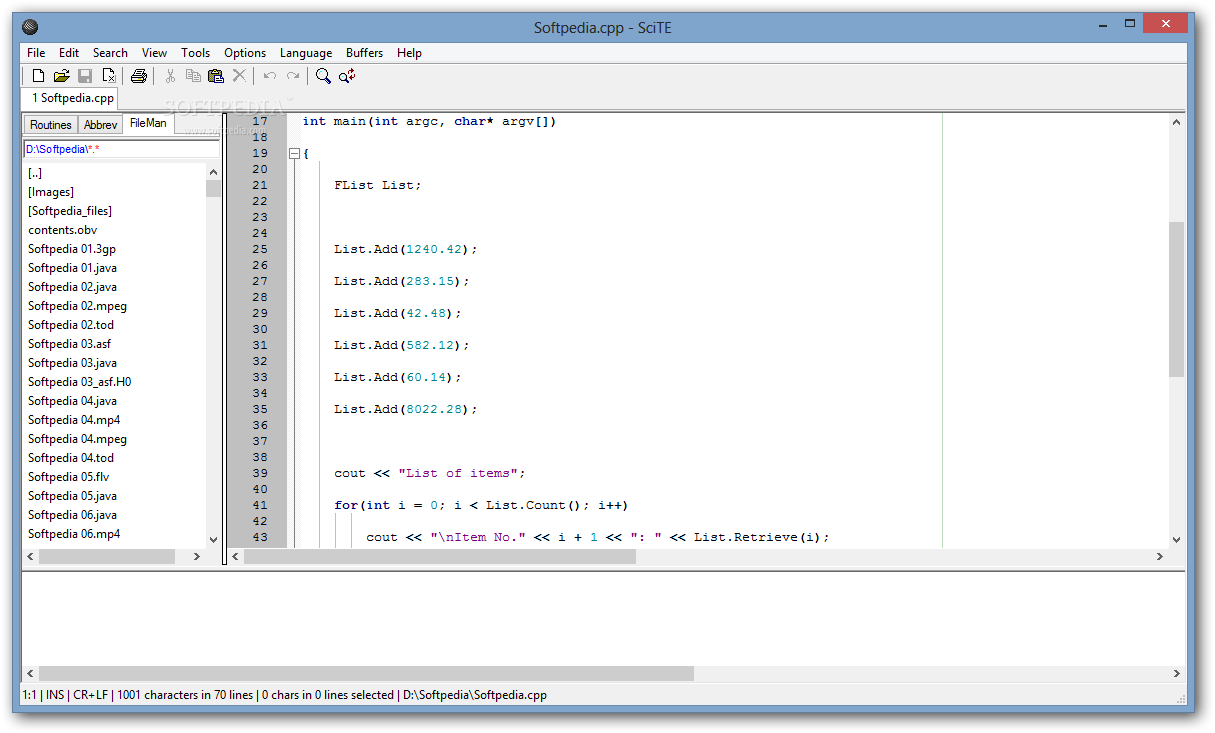This screenshot has height=733, width=1215.
Task: Click the Print toolbar icon
Action: coord(139,76)
